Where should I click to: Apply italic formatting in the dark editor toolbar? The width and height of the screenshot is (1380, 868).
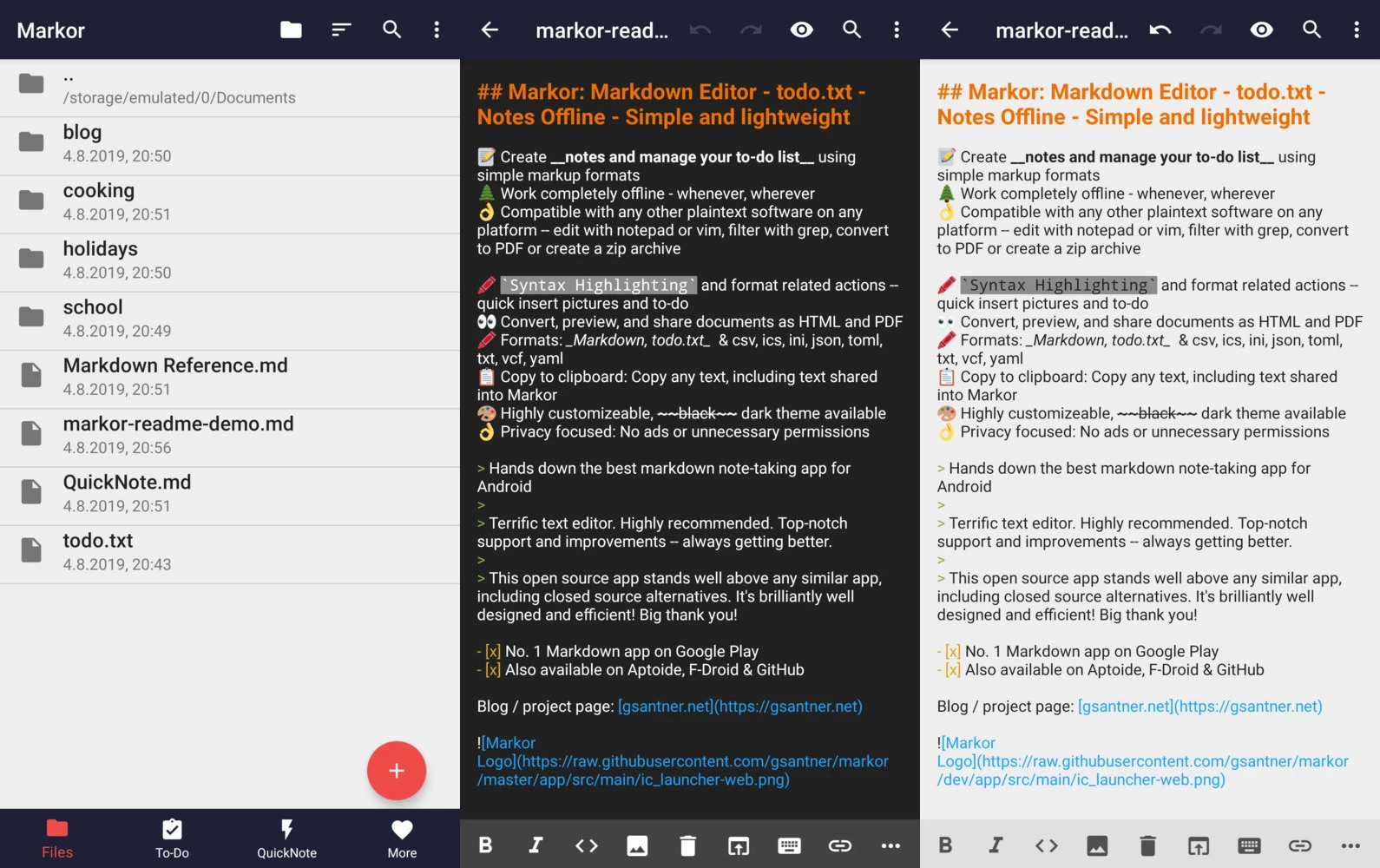[536, 845]
